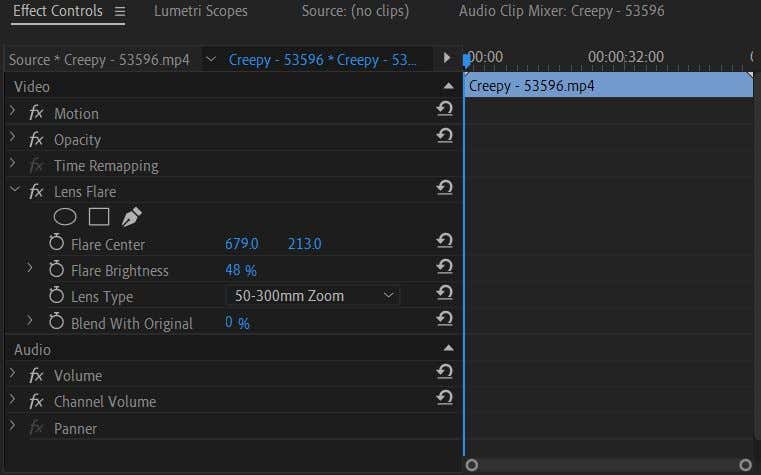Click the Creepy - 53596.mp4 clip bar
761x475 pixels.
[x=608, y=86]
